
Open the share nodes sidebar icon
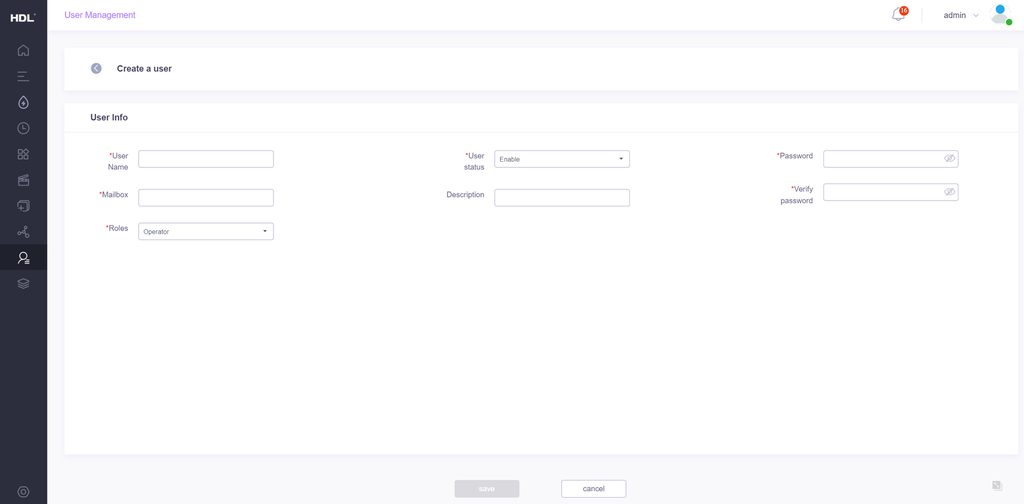(x=24, y=232)
